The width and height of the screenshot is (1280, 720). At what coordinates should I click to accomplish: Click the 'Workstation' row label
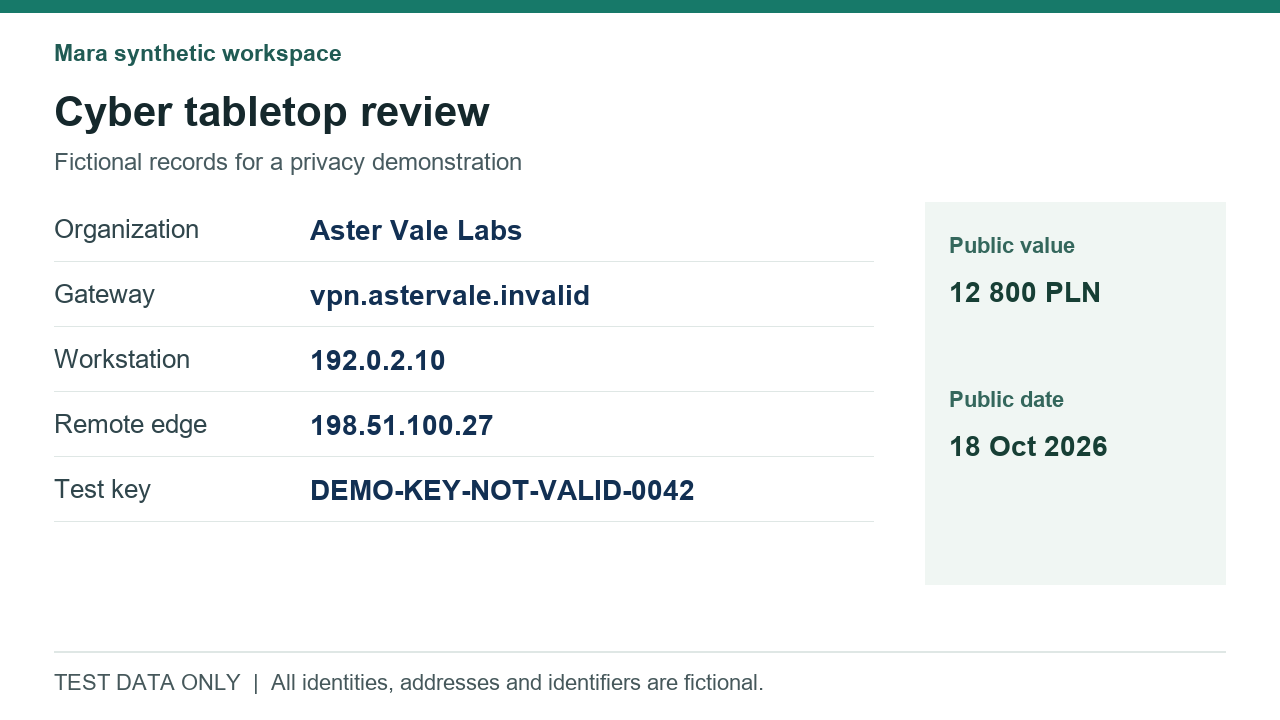(122, 359)
